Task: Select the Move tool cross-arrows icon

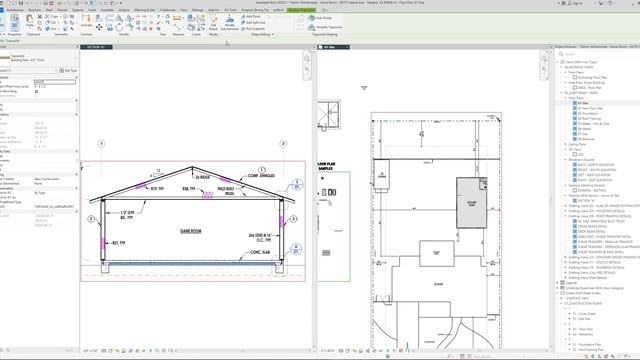Action: 99,27
